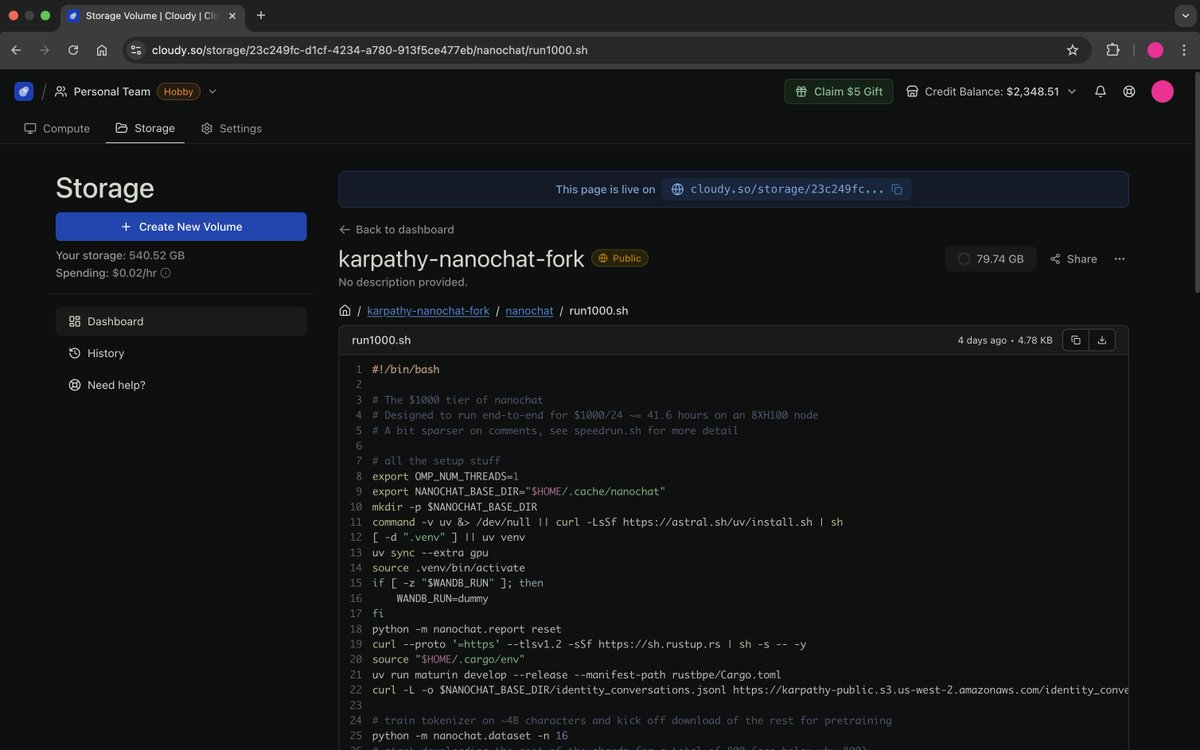Go to volume root home icon
Image resolution: width=1200 pixels, height=750 pixels.
click(345, 311)
